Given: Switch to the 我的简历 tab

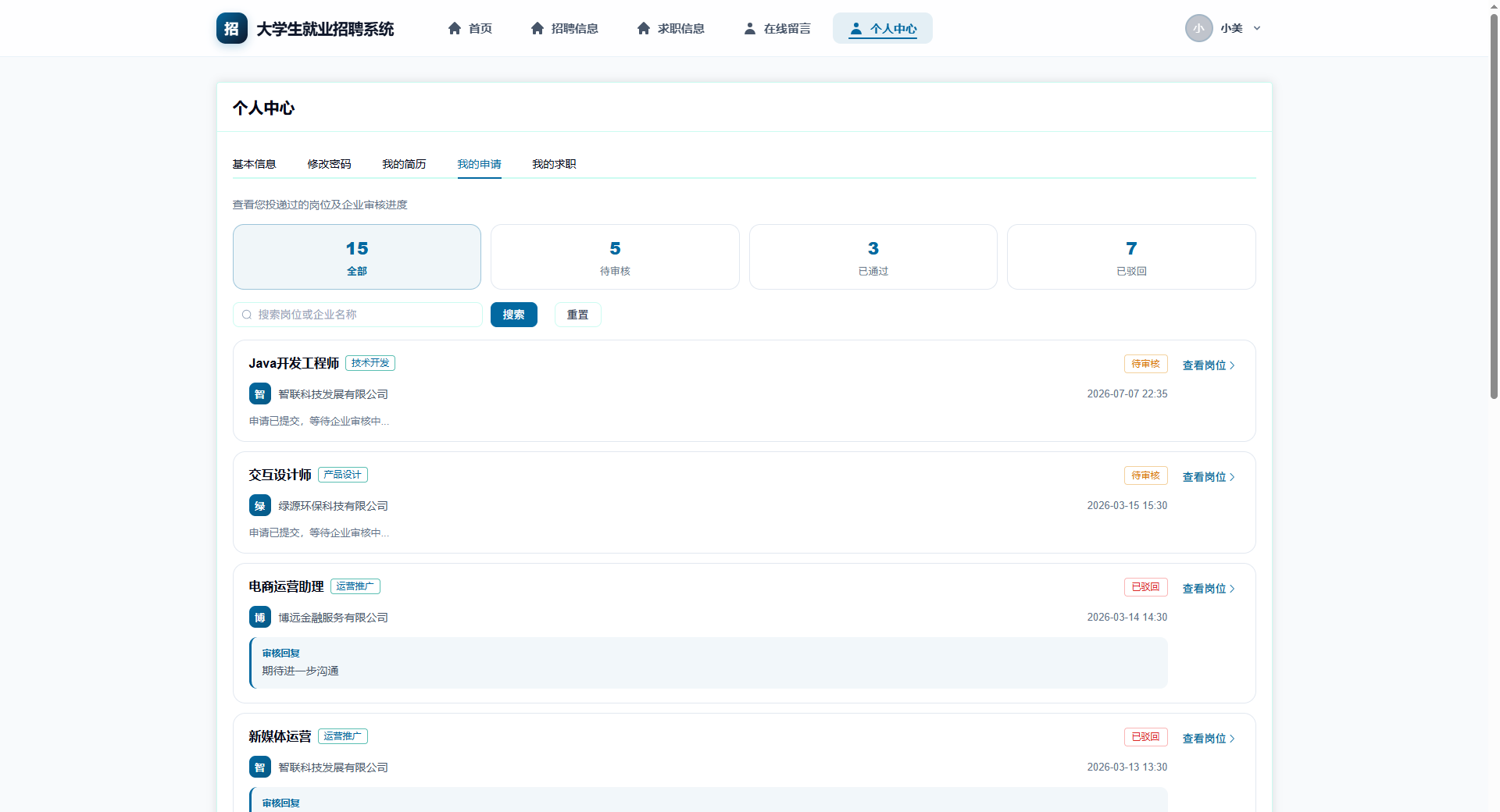Looking at the screenshot, I should click(404, 164).
